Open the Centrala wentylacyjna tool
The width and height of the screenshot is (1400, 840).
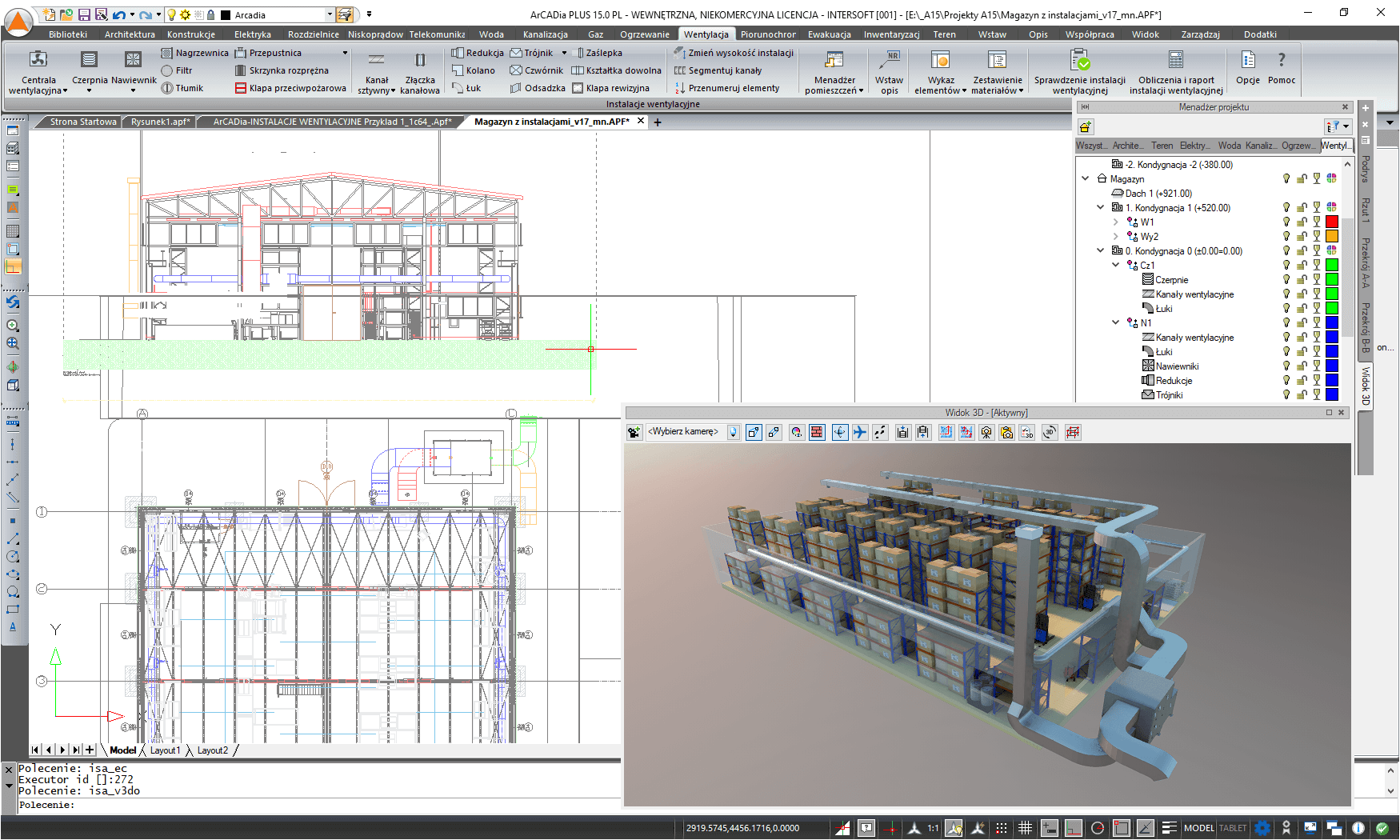tap(38, 72)
